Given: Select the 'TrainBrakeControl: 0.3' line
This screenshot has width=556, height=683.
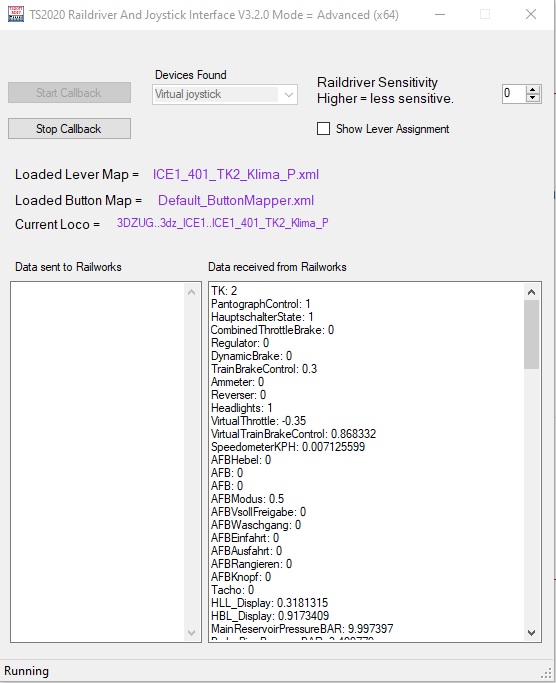Looking at the screenshot, I should (264, 369).
